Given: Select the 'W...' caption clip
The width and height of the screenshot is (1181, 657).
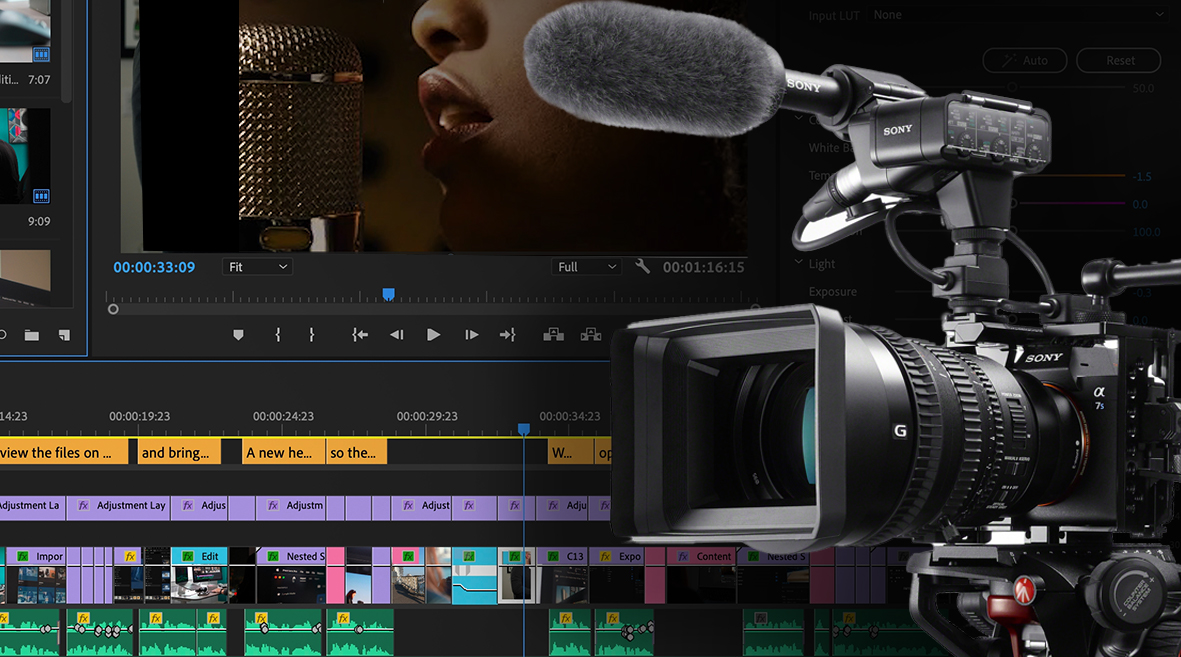Looking at the screenshot, I should (570, 452).
